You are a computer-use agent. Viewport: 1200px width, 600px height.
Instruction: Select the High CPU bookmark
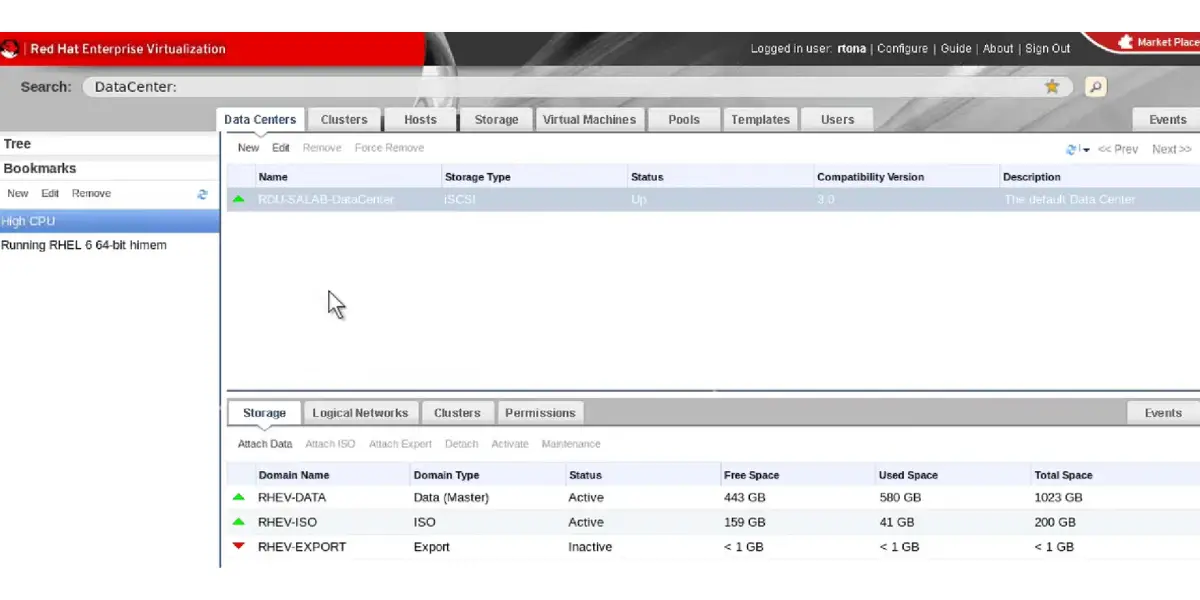click(x=110, y=221)
